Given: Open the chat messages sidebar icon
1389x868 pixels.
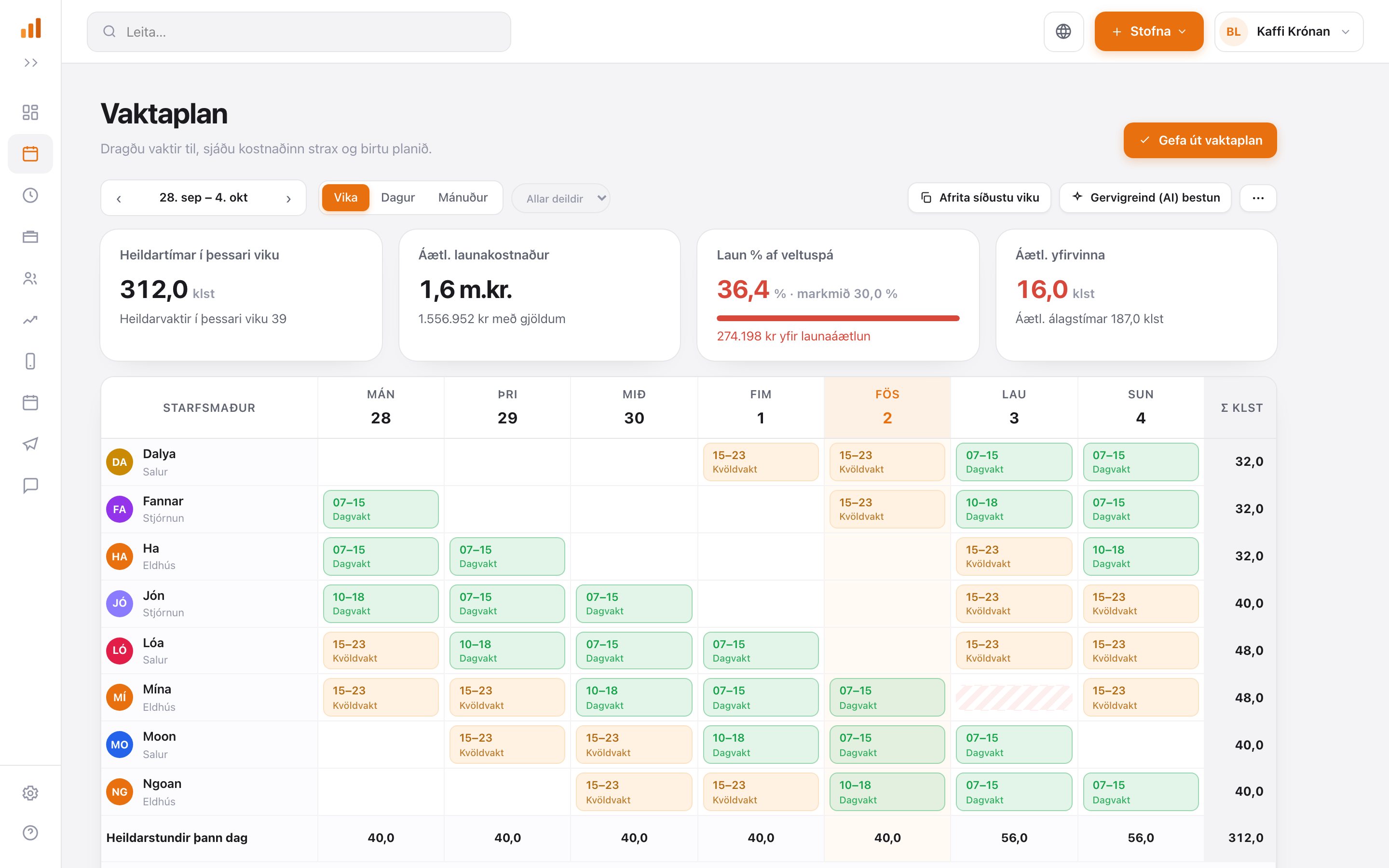Looking at the screenshot, I should click(x=30, y=486).
